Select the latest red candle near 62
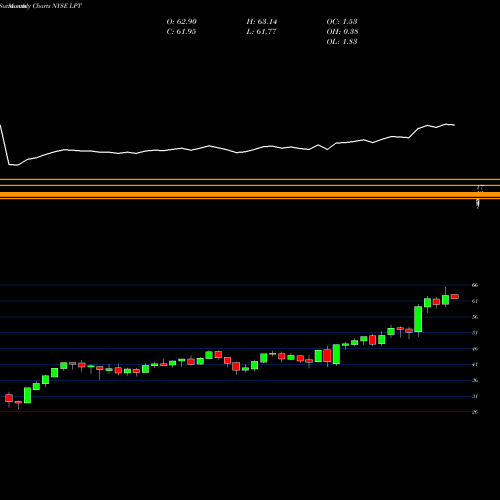500x500 pixels. pos(455,296)
